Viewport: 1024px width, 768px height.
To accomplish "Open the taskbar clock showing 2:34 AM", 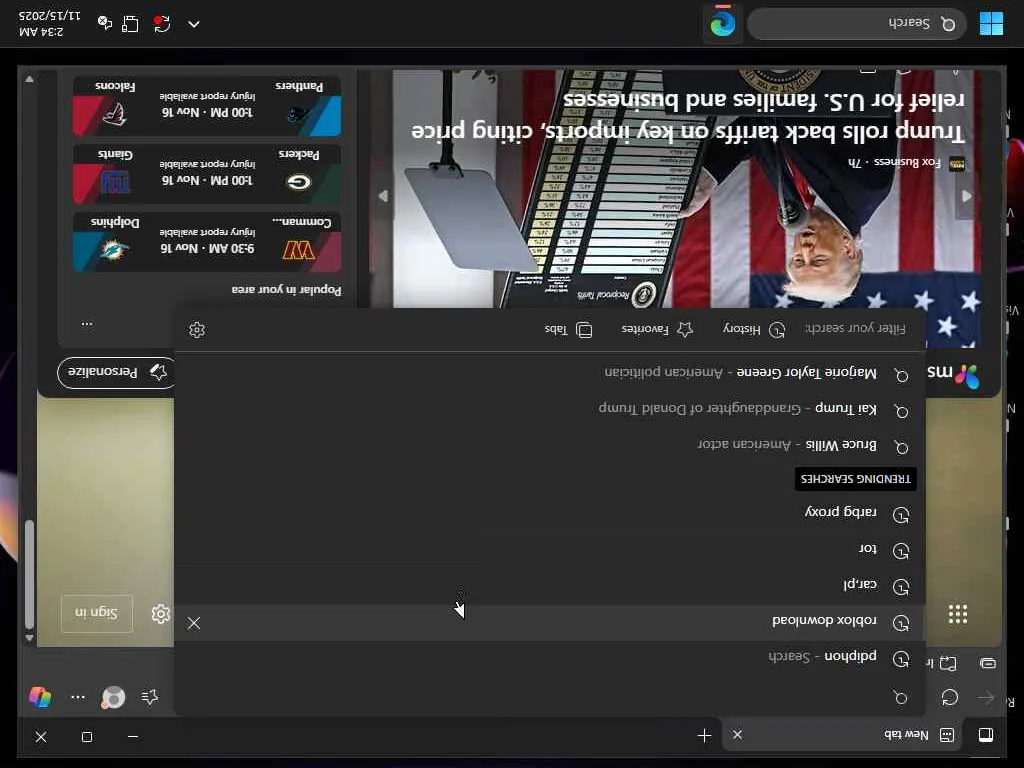I will (x=49, y=24).
